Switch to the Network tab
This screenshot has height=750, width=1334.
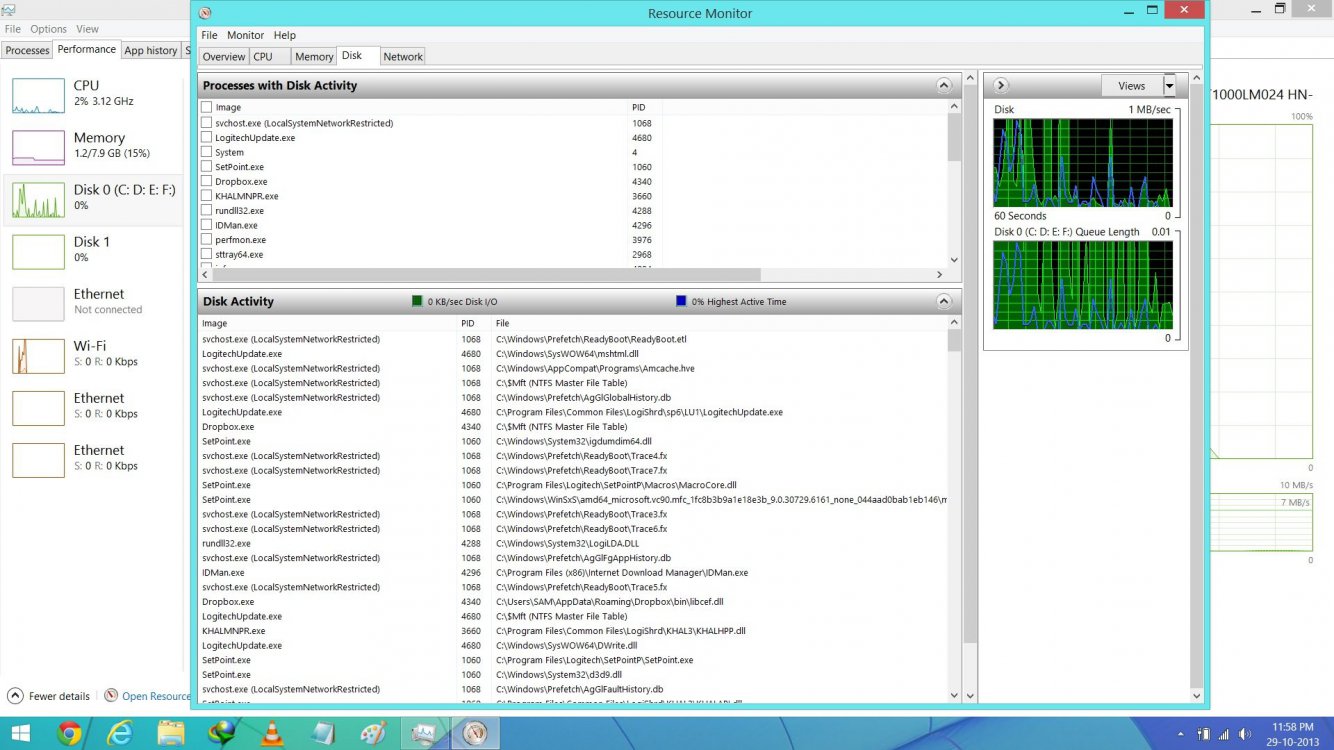[x=403, y=57]
